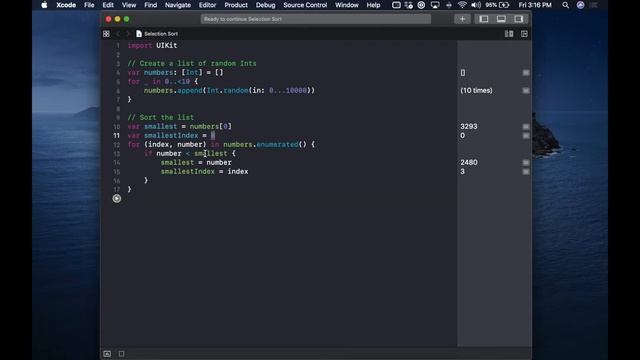Run the playground with the play button
This screenshot has height=360, width=640.
point(117,198)
